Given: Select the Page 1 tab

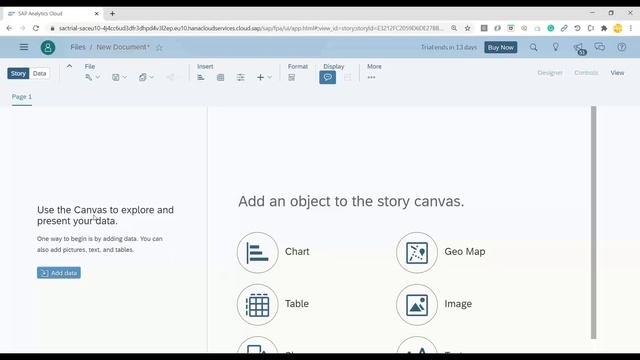Looking at the screenshot, I should click(22, 97).
